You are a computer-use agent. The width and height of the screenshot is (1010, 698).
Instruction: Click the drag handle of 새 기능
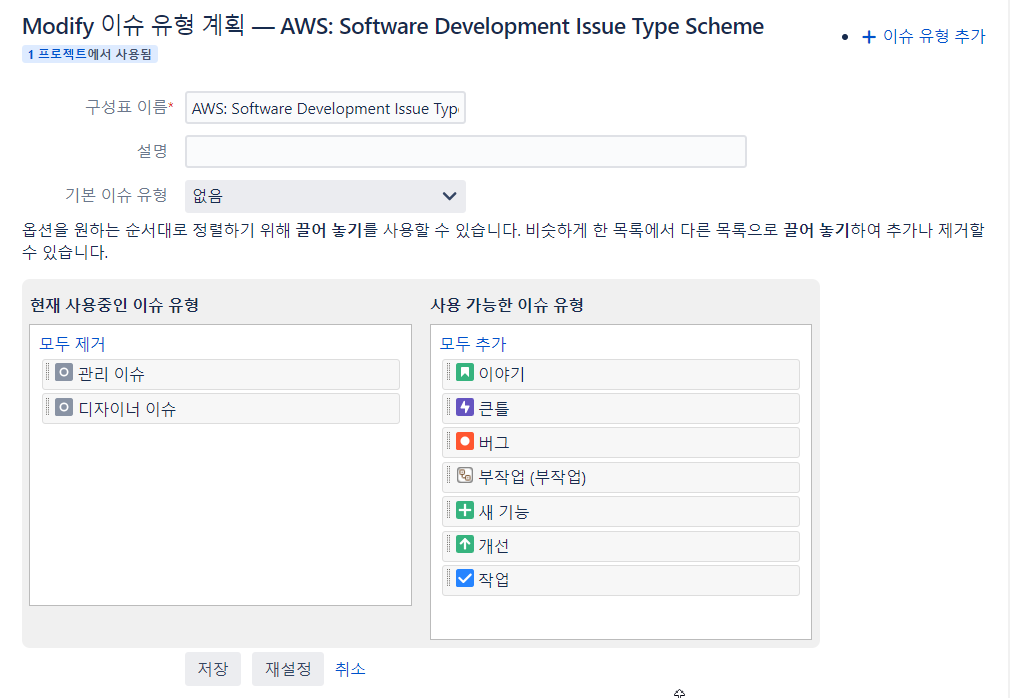(x=448, y=509)
